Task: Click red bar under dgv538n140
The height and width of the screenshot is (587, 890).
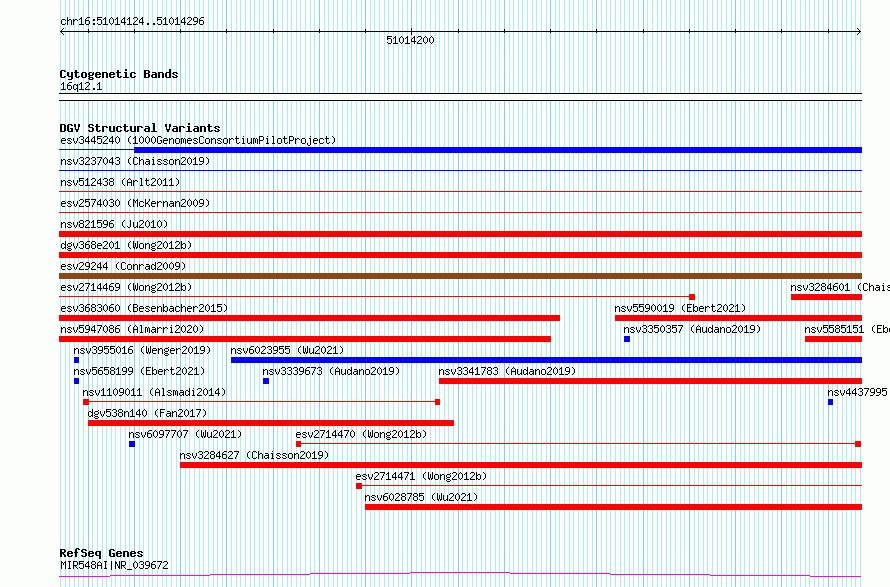Action: click(271, 423)
